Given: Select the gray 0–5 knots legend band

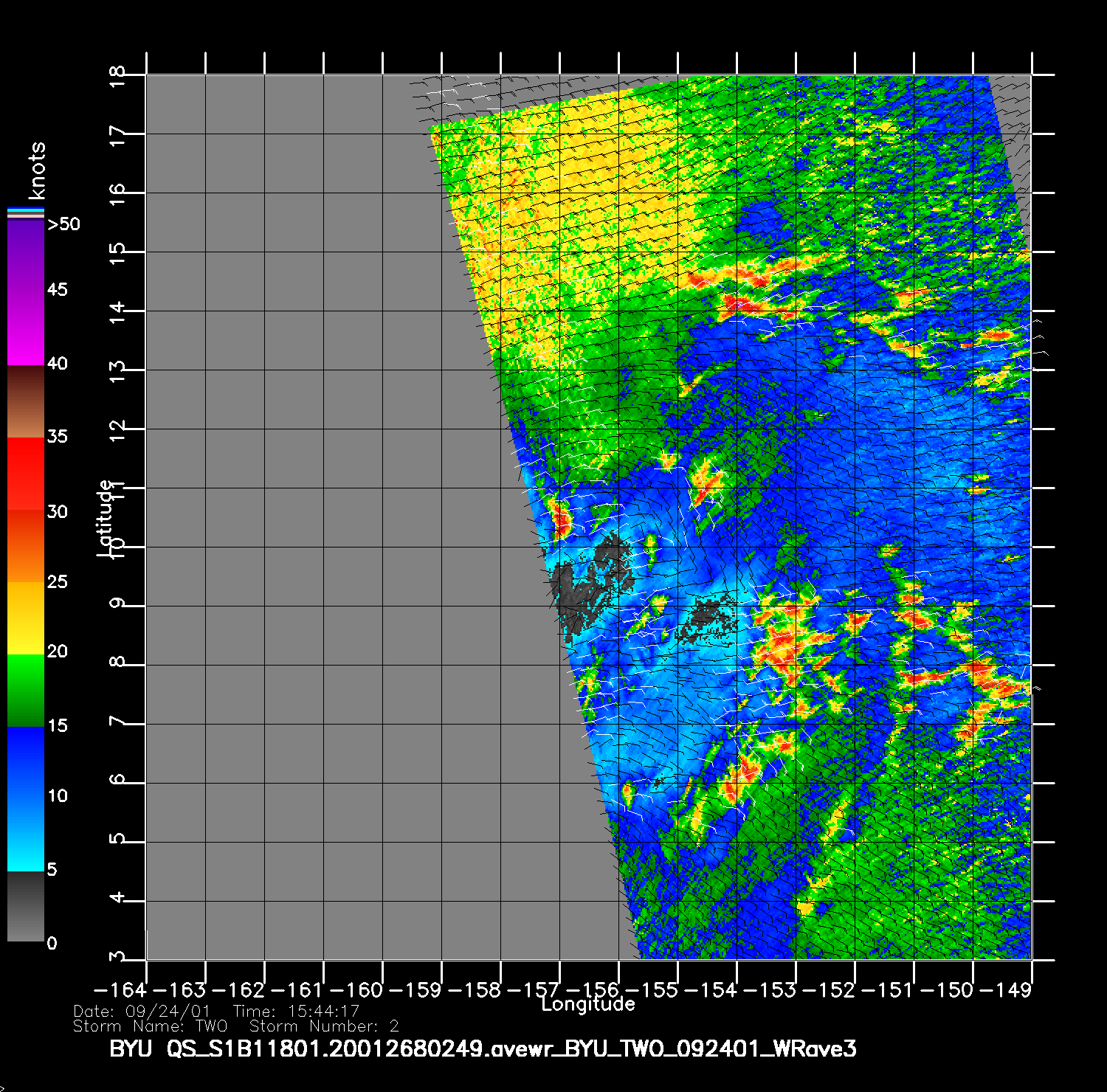Looking at the screenshot, I should tap(26, 908).
